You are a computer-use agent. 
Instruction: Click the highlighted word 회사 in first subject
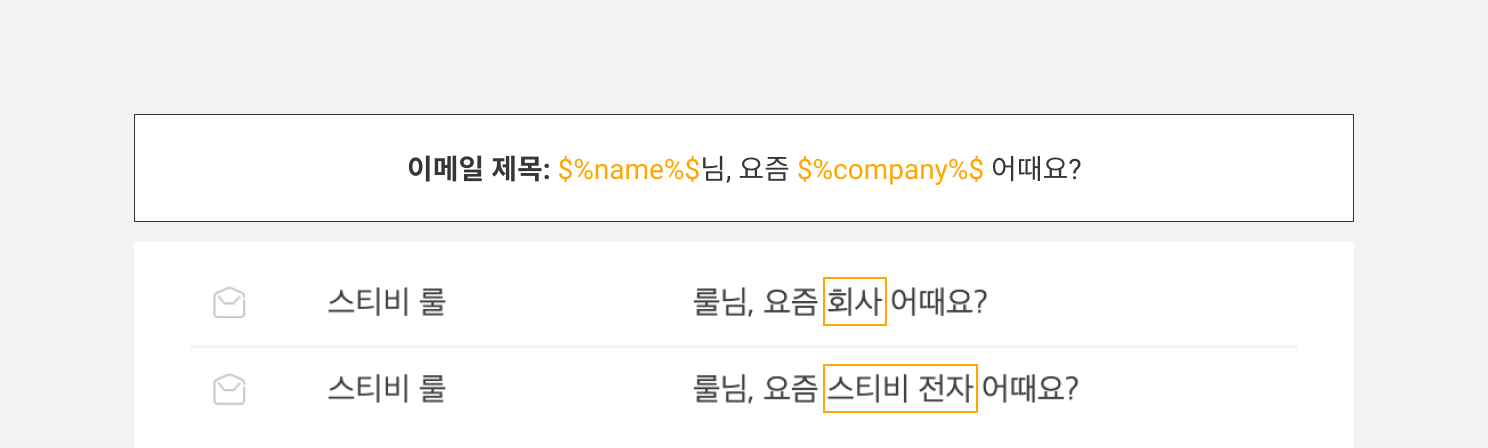855,302
